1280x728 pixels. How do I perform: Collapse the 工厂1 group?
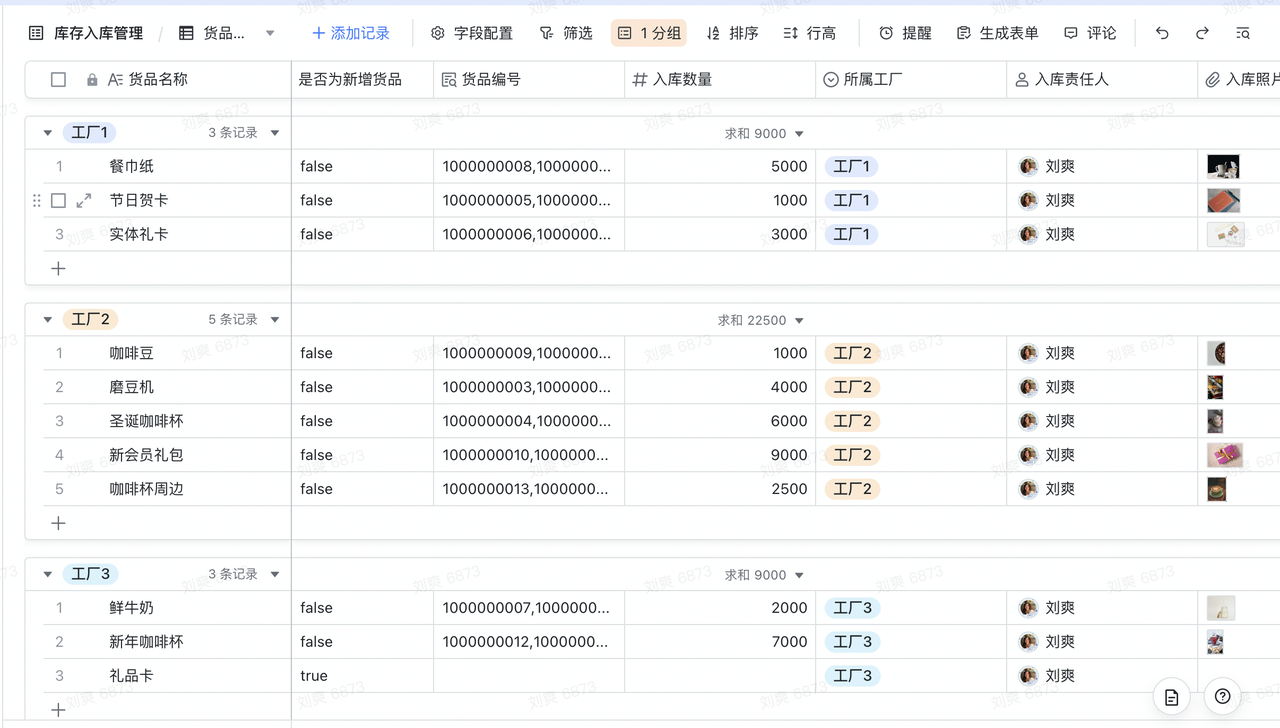(x=47, y=133)
